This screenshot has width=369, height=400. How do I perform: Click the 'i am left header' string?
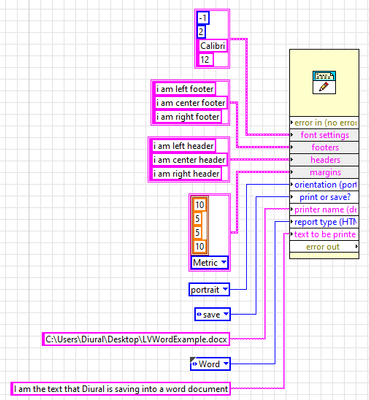tap(183, 146)
